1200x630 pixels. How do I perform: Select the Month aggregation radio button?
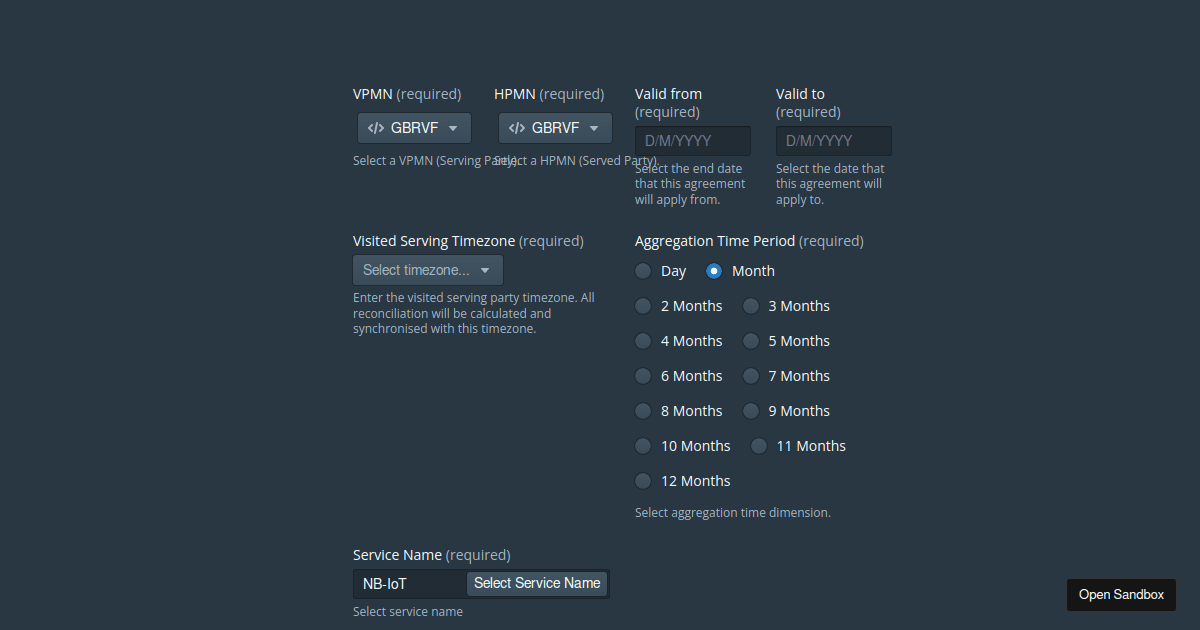(x=714, y=271)
